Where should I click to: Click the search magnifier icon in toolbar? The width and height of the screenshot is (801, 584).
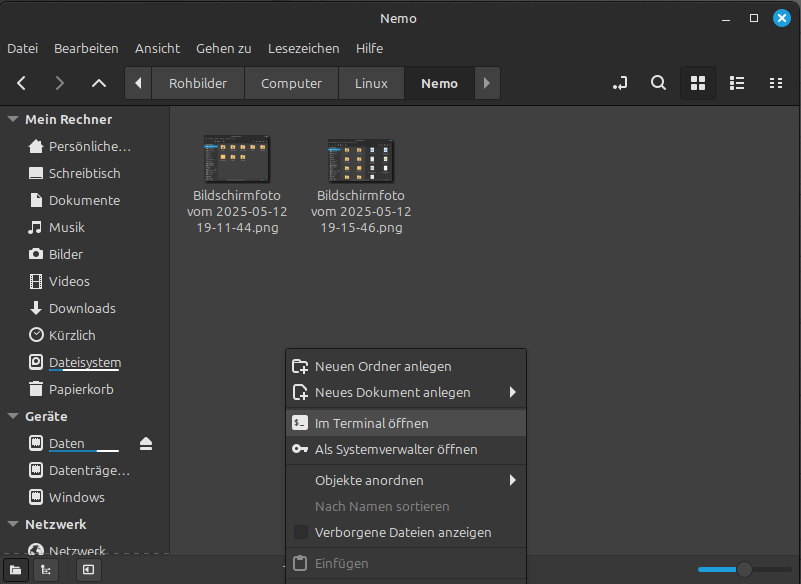[658, 83]
